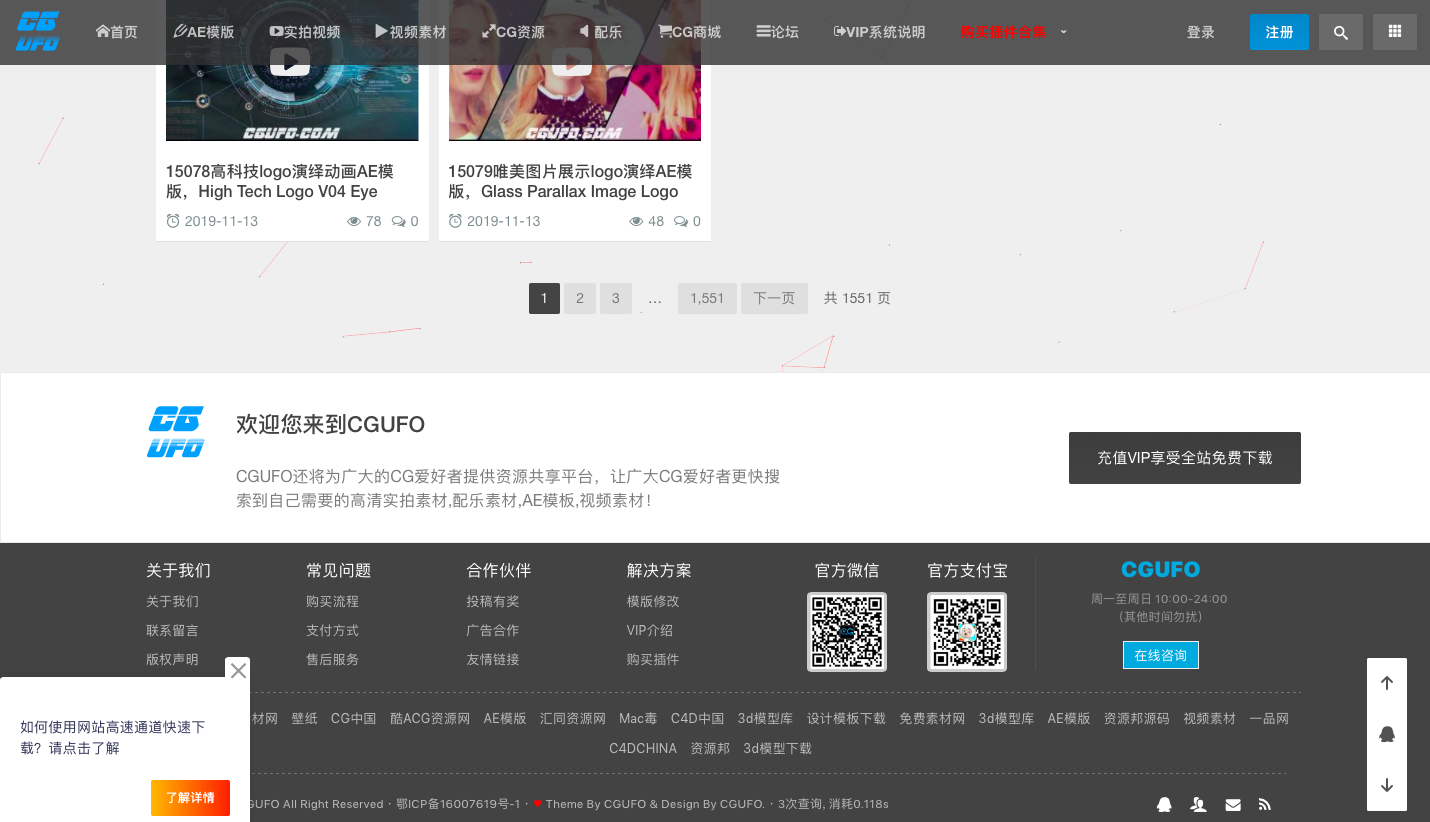This screenshot has width=1430, height=822.
Task: Go to the 视频素材 nav menu item
Action: tap(410, 32)
